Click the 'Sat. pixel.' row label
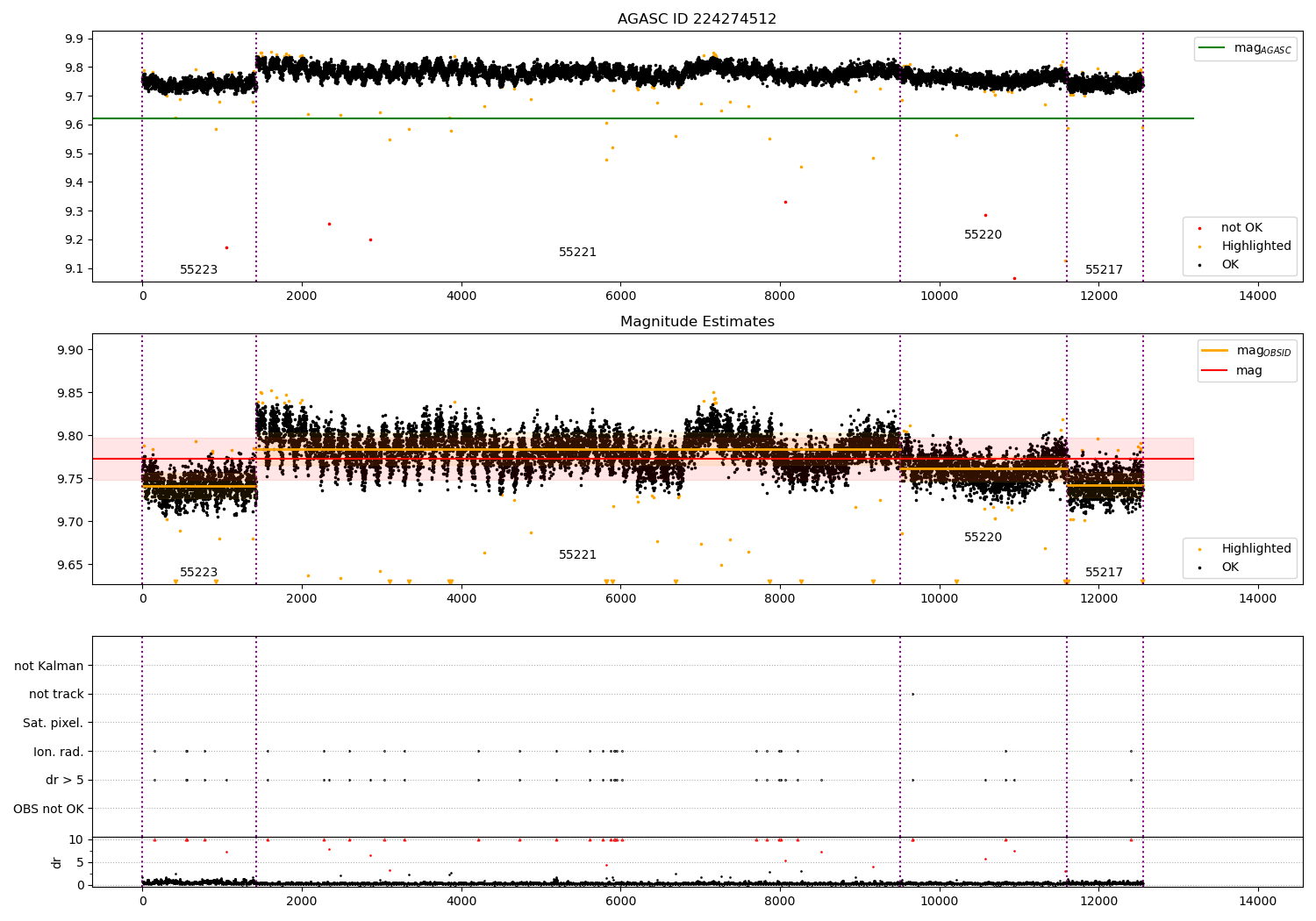This screenshot has width=1316, height=921. (54, 723)
